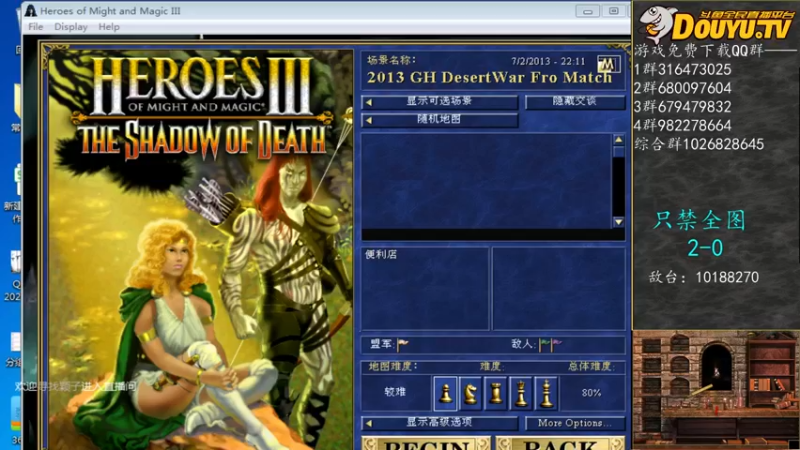
Task: Toggle the 隐藏交谈 hide chat button
Action: (x=574, y=102)
